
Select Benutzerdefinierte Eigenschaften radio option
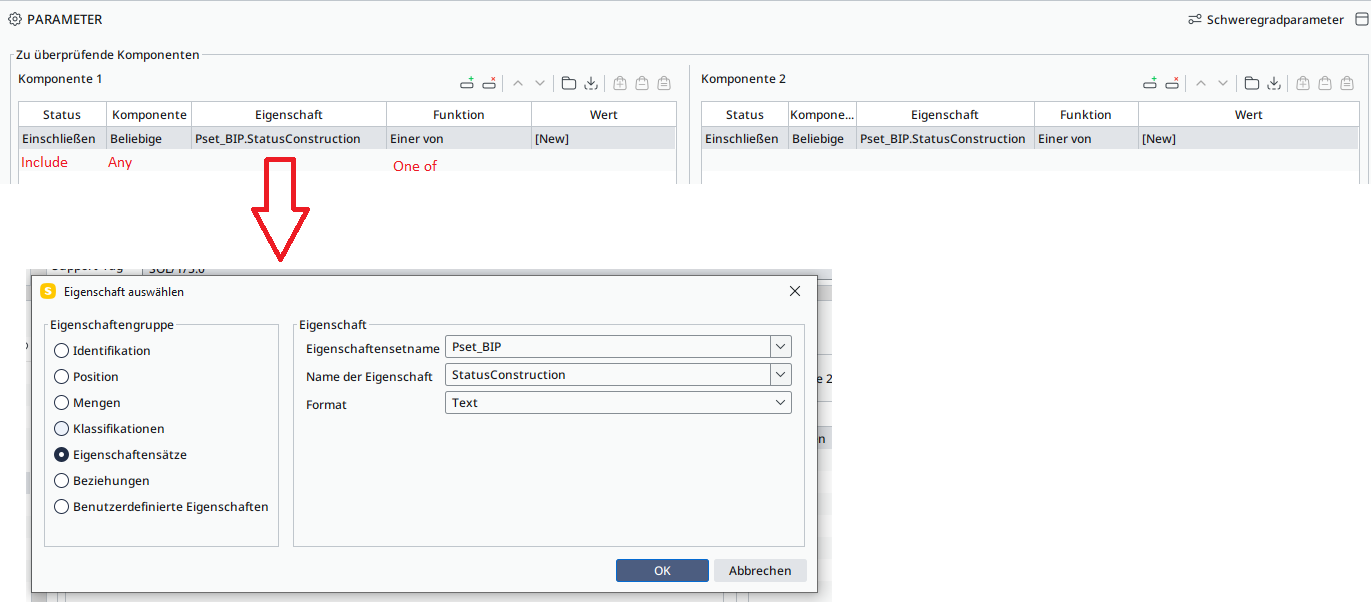click(62, 507)
